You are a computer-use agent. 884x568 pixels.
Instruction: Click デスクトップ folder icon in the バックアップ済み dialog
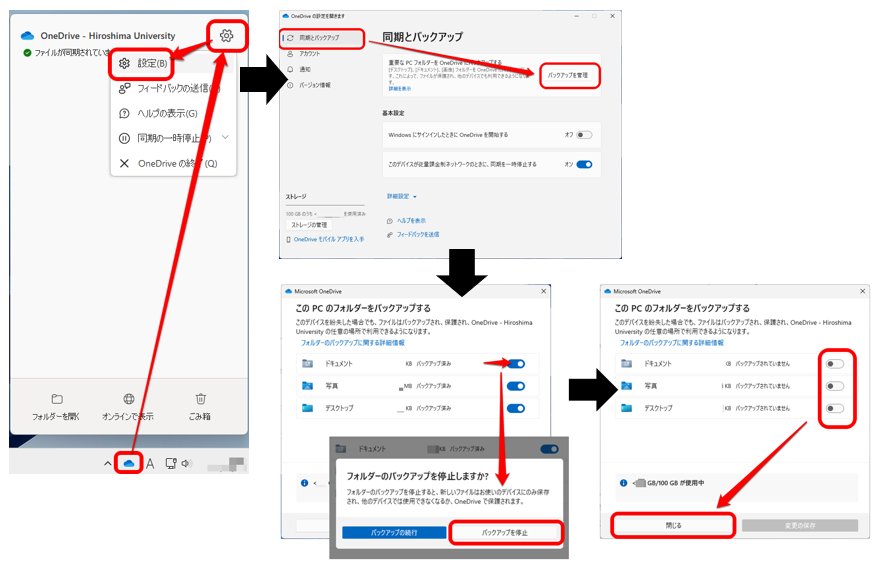click(x=307, y=408)
